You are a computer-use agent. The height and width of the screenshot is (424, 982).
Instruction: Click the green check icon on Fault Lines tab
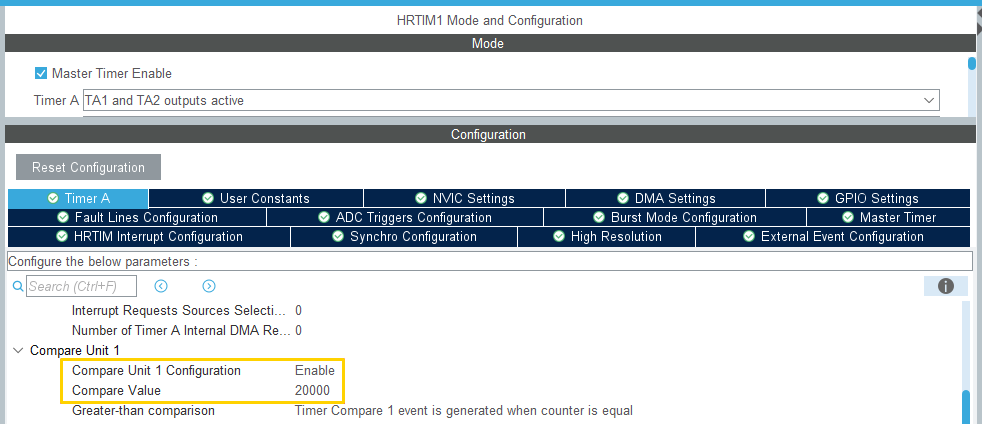point(63,217)
